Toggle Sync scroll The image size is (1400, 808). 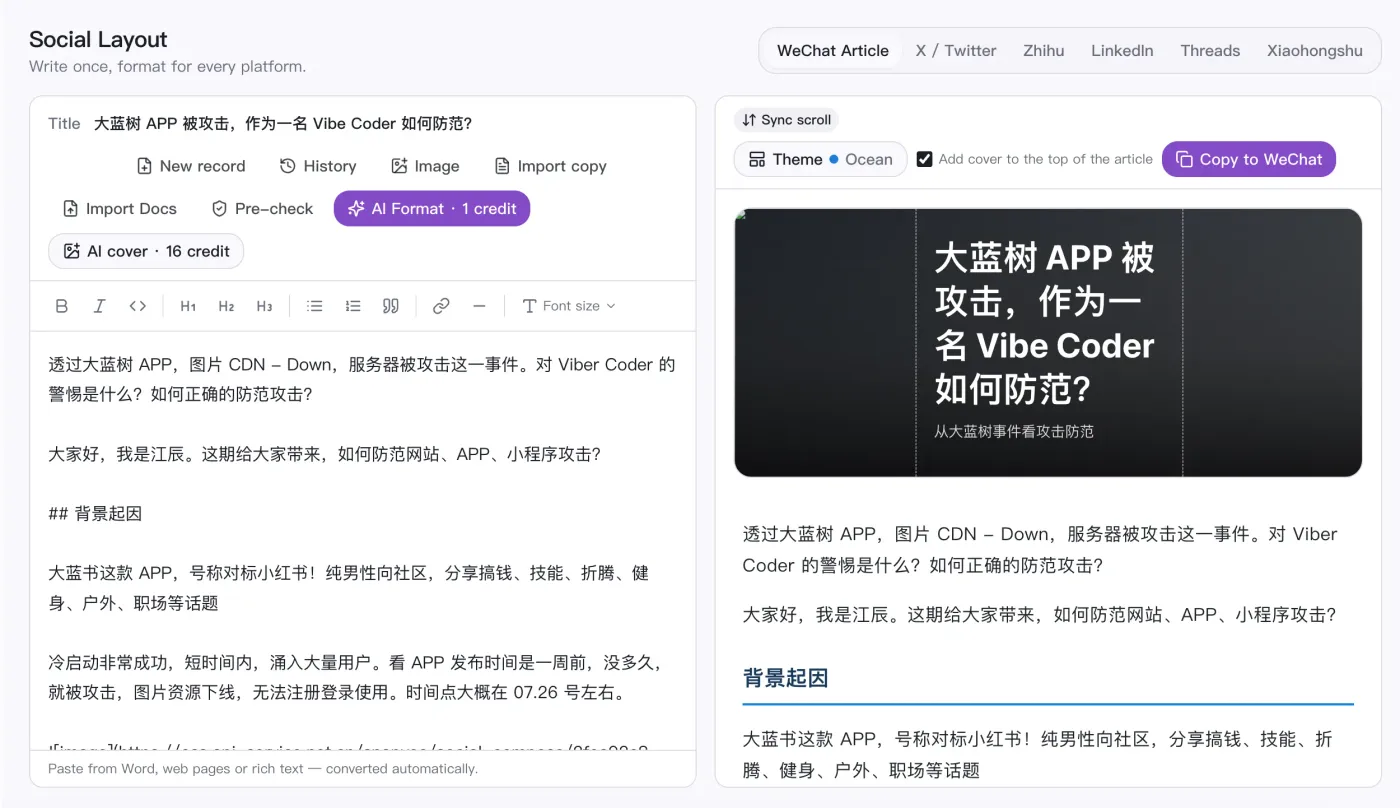point(786,120)
